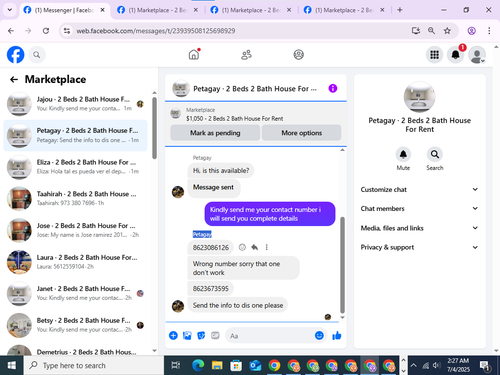This screenshot has height=375, width=500.
Task: Switch to the fourth Marketplace browser tab
Action: point(344,10)
